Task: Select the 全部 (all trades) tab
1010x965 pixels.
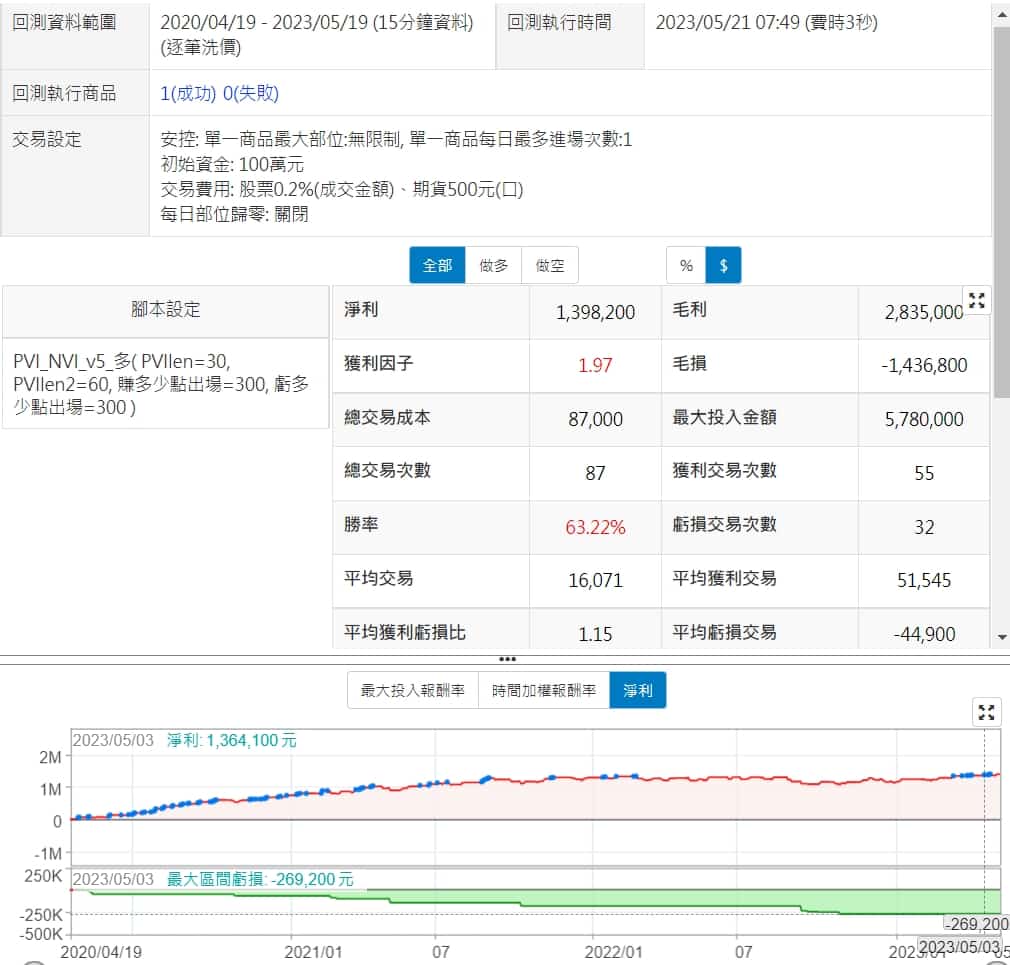Action: 437,265
